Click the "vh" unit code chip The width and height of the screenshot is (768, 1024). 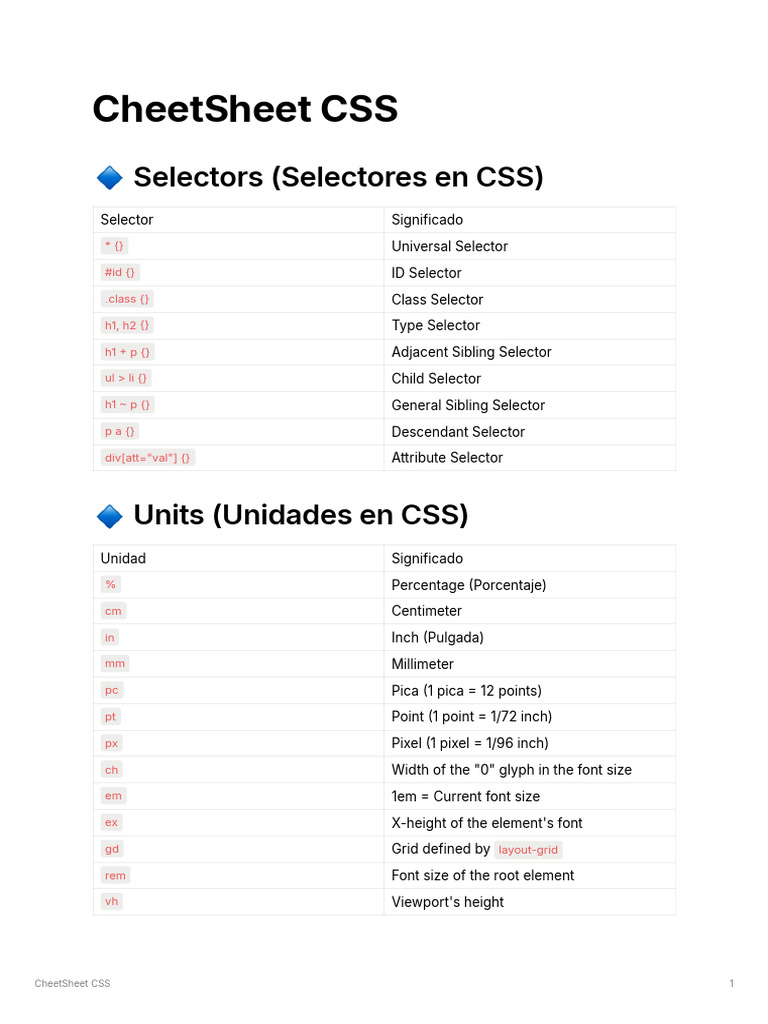coord(111,902)
